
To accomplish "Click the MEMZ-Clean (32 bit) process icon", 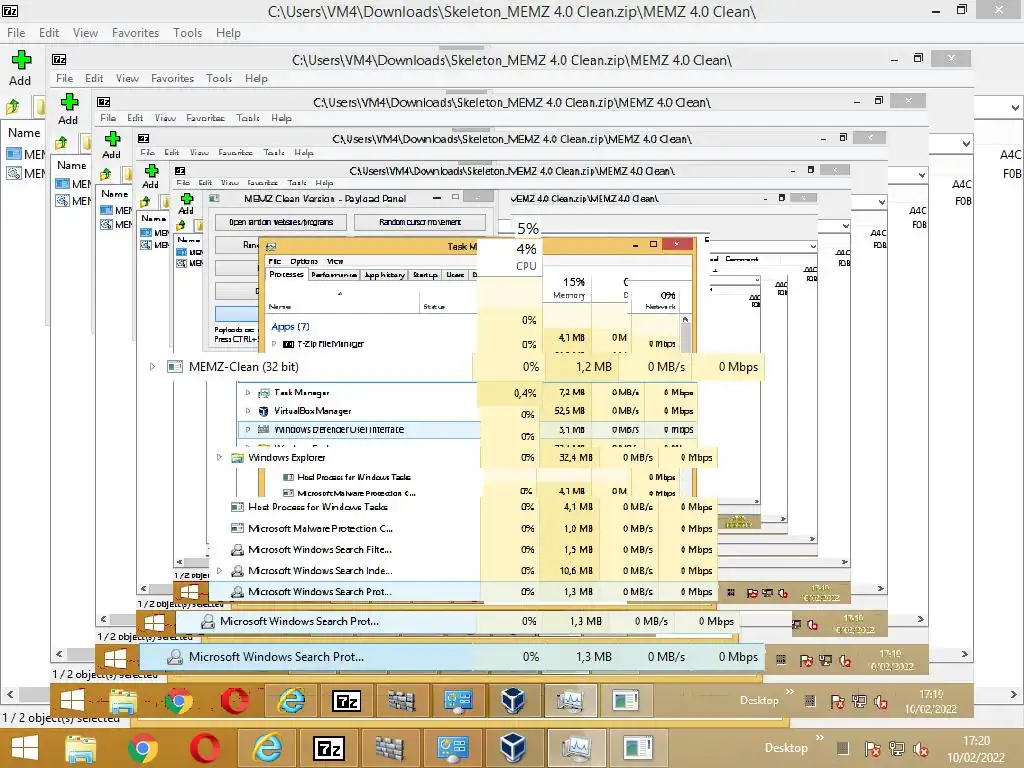I will click(x=174, y=366).
